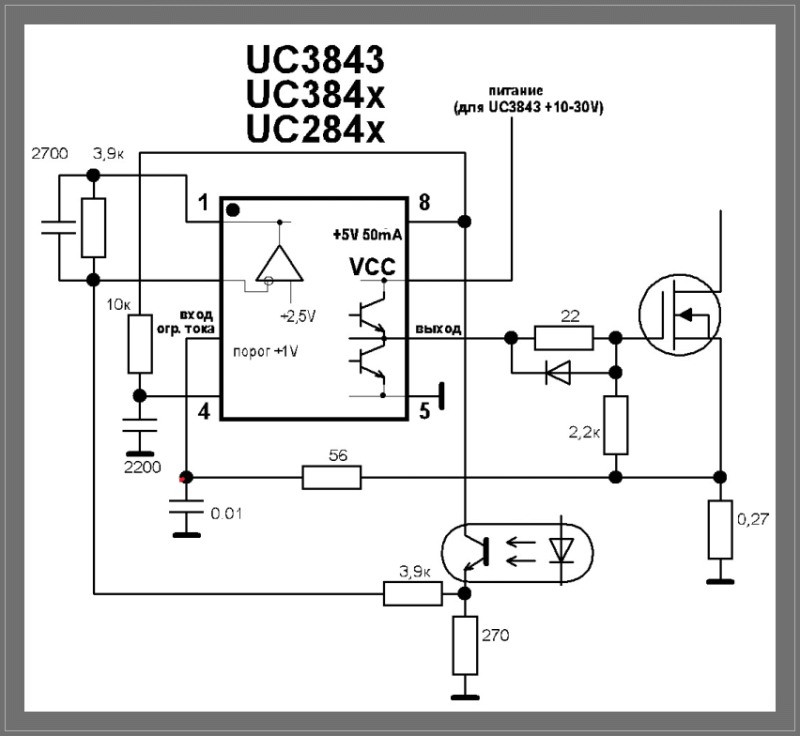Select the 270 value label
800x736 pixels.
495,636
